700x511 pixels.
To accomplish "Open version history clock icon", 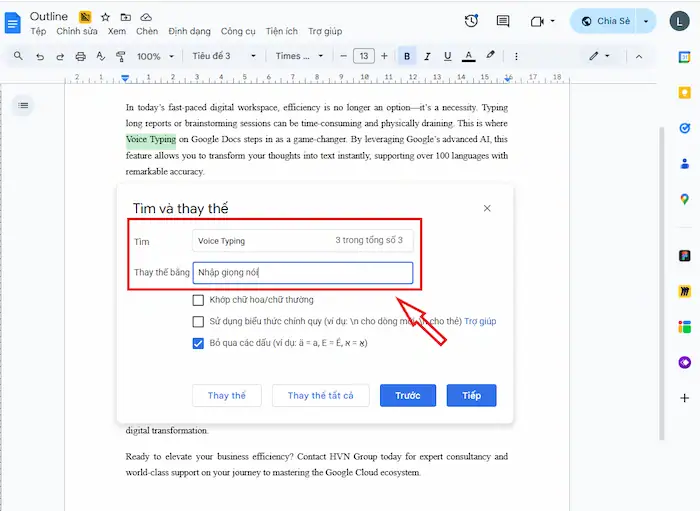I will click(x=472, y=21).
